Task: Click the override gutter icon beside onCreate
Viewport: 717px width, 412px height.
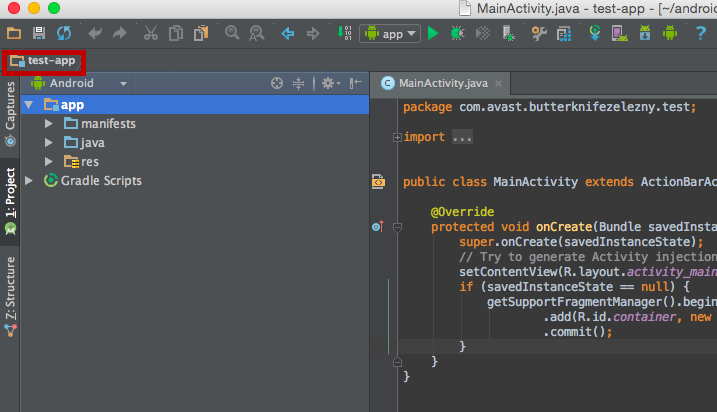Action: [378, 227]
